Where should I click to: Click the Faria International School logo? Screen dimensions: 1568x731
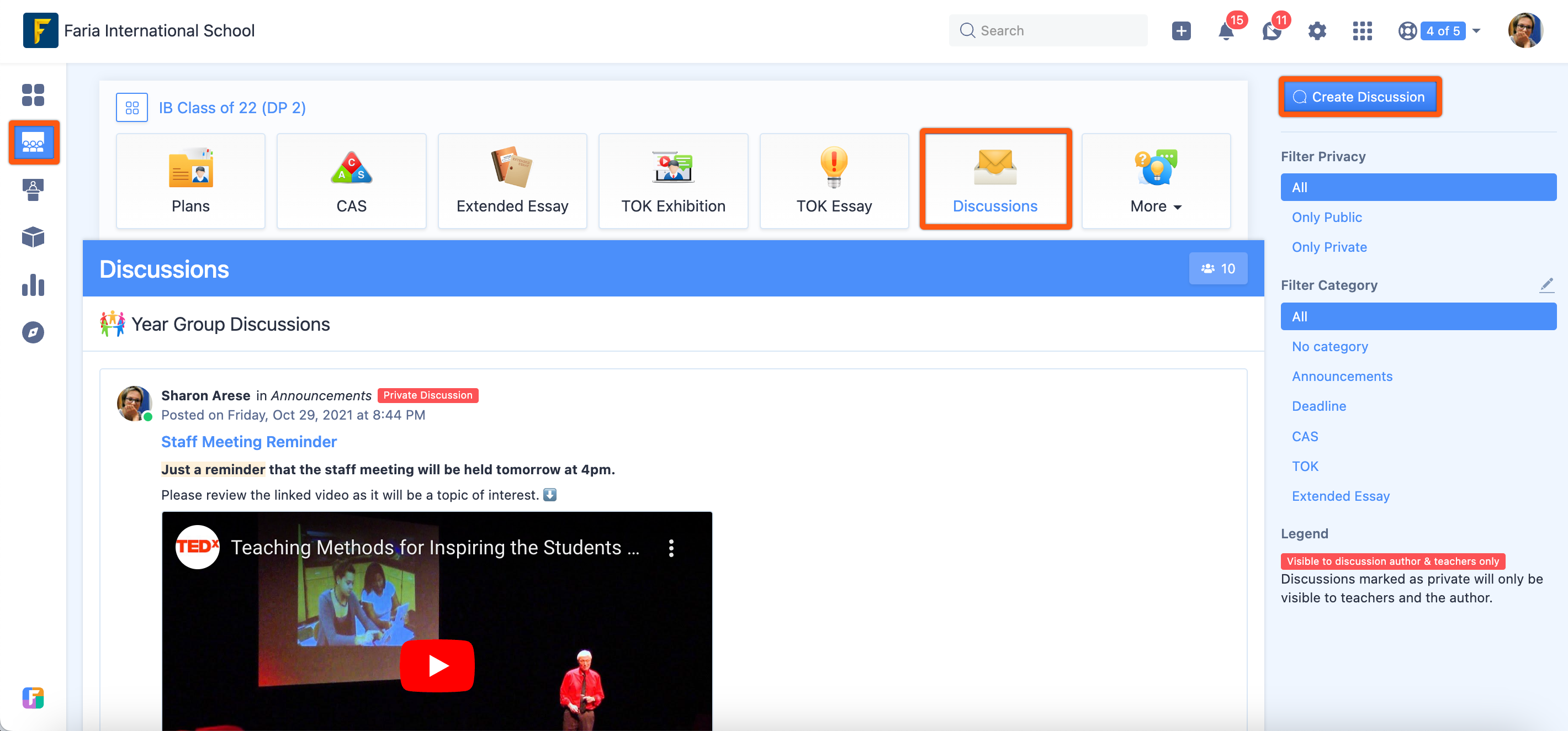point(40,30)
